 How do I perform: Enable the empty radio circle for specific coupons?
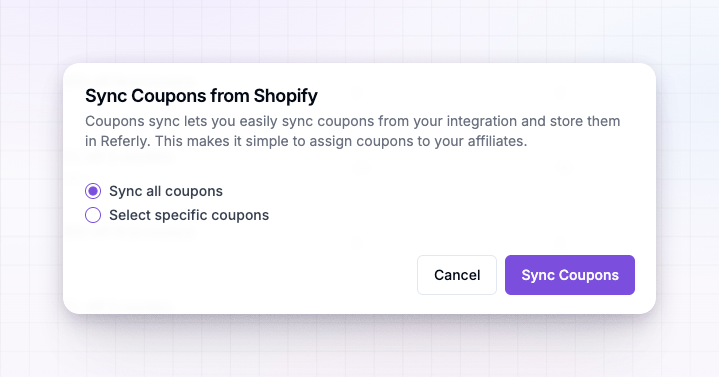point(93,215)
